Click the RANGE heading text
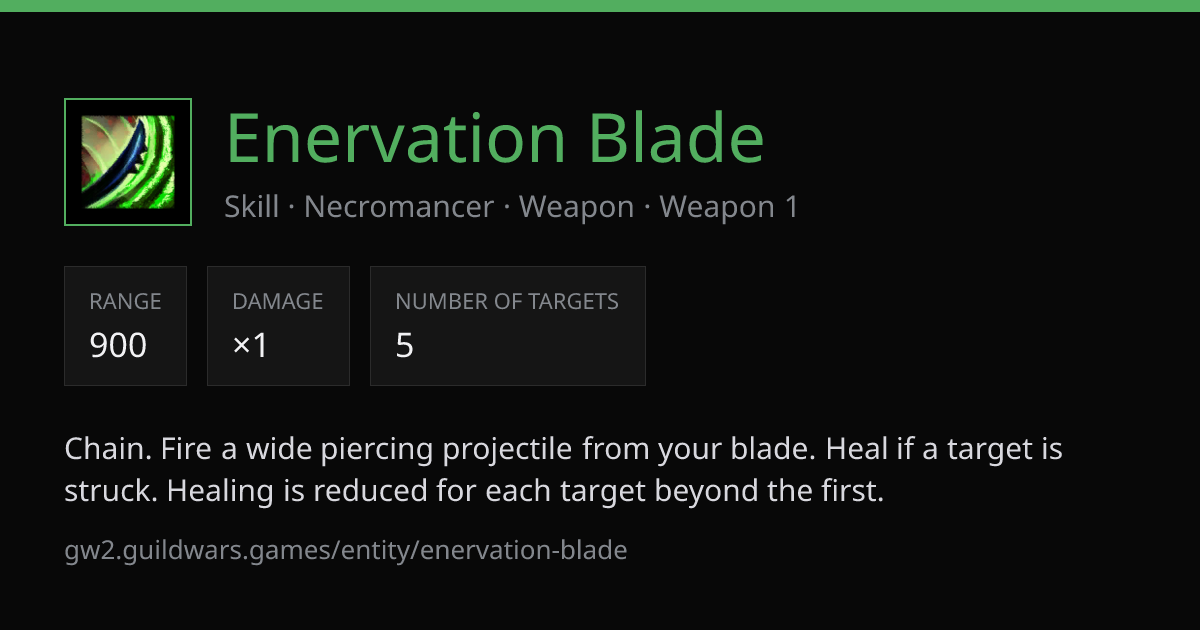The image size is (1200, 630). pos(125,301)
